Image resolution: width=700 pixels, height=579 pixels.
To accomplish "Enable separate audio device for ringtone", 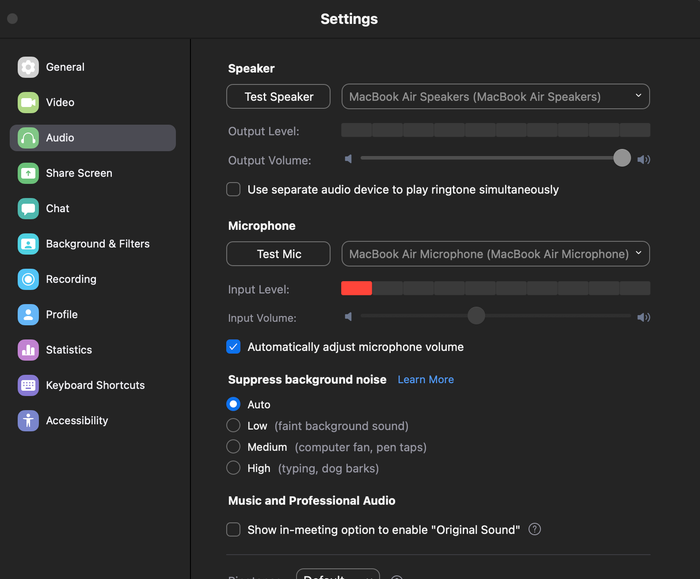I will pyautogui.click(x=233, y=189).
